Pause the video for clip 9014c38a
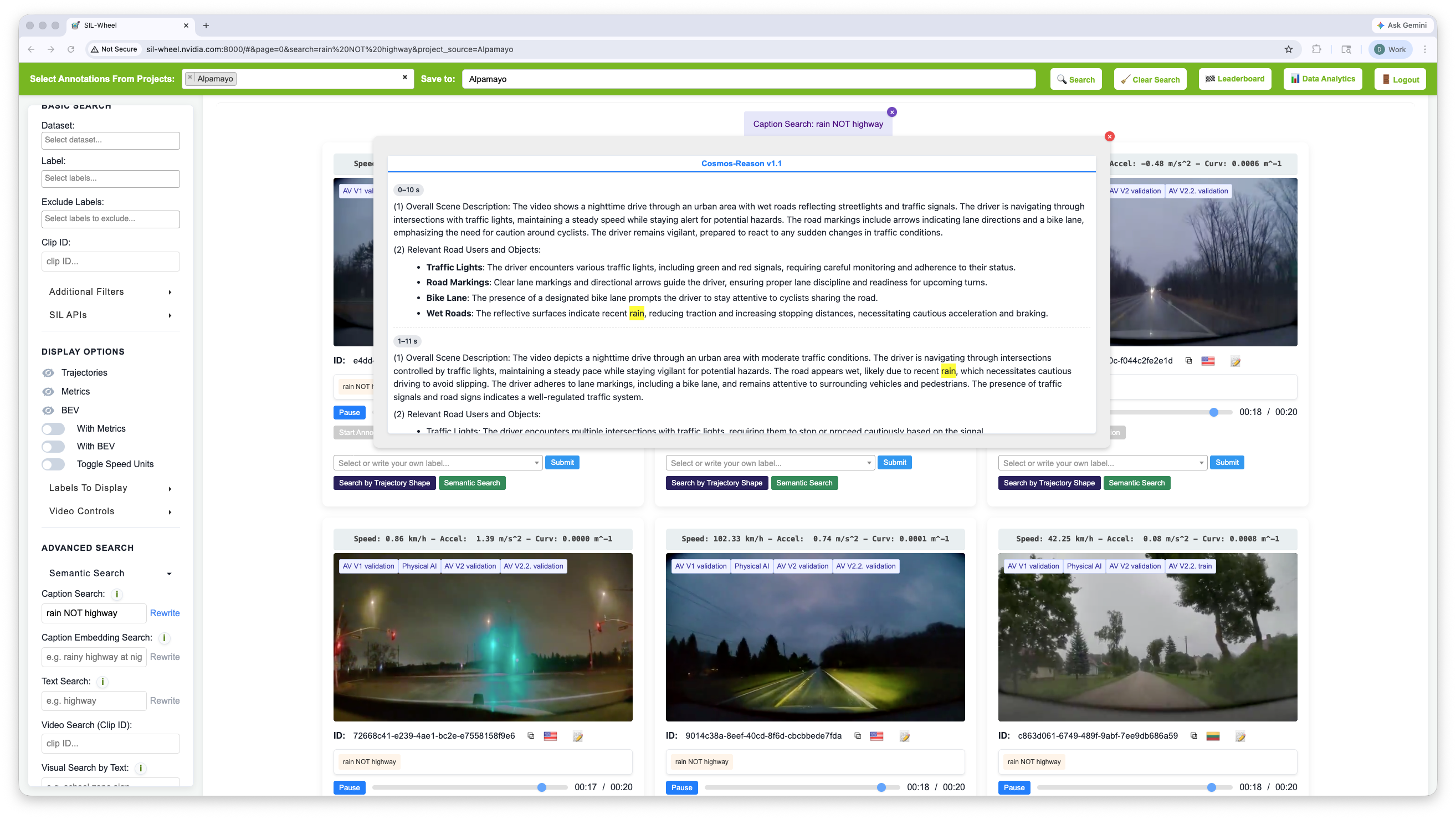The image size is (1456, 819). (x=681, y=787)
